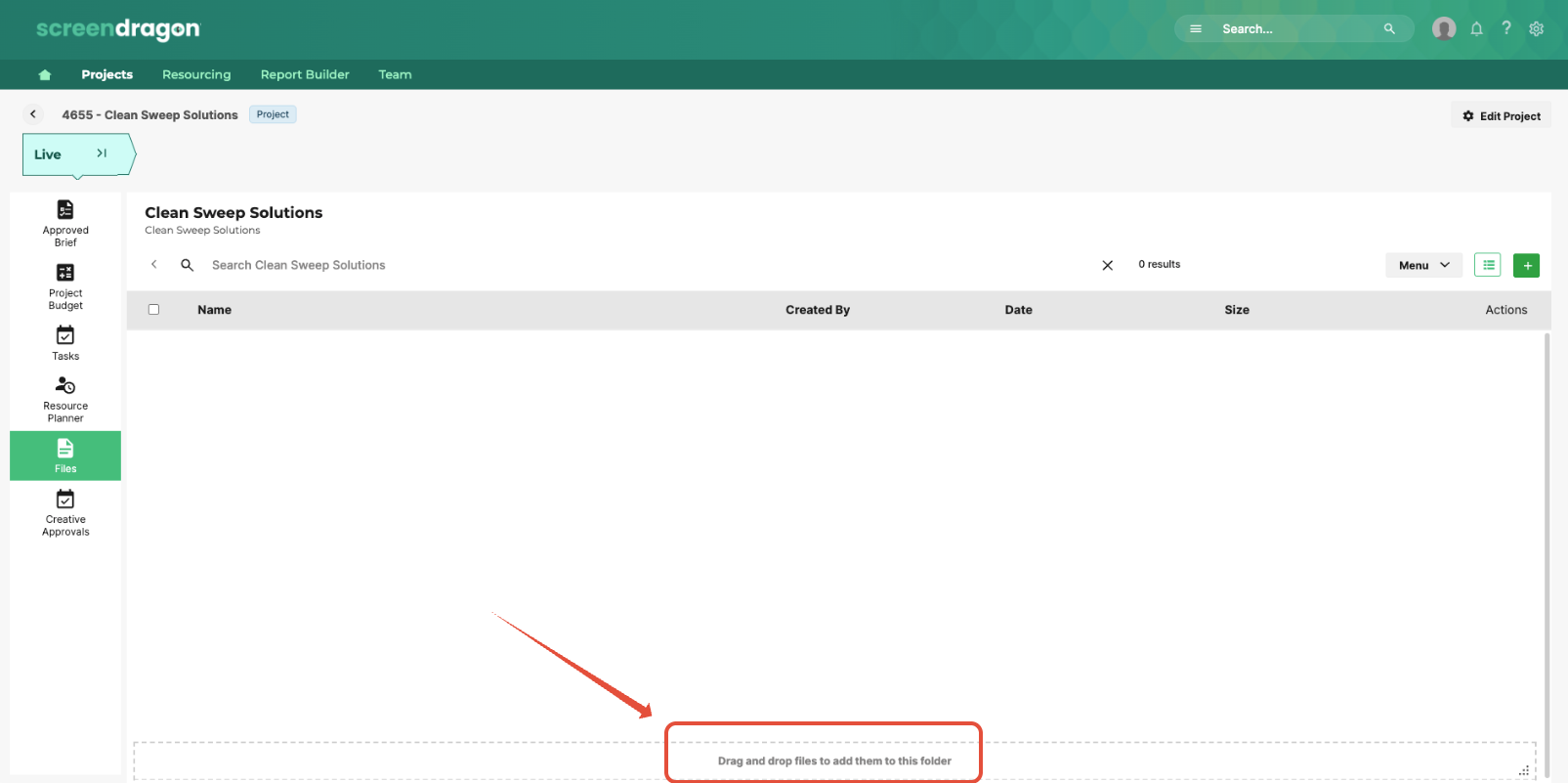The image size is (1568, 783).
Task: Click the 4655 - Clean Sweep Solutions title
Action: click(x=149, y=114)
